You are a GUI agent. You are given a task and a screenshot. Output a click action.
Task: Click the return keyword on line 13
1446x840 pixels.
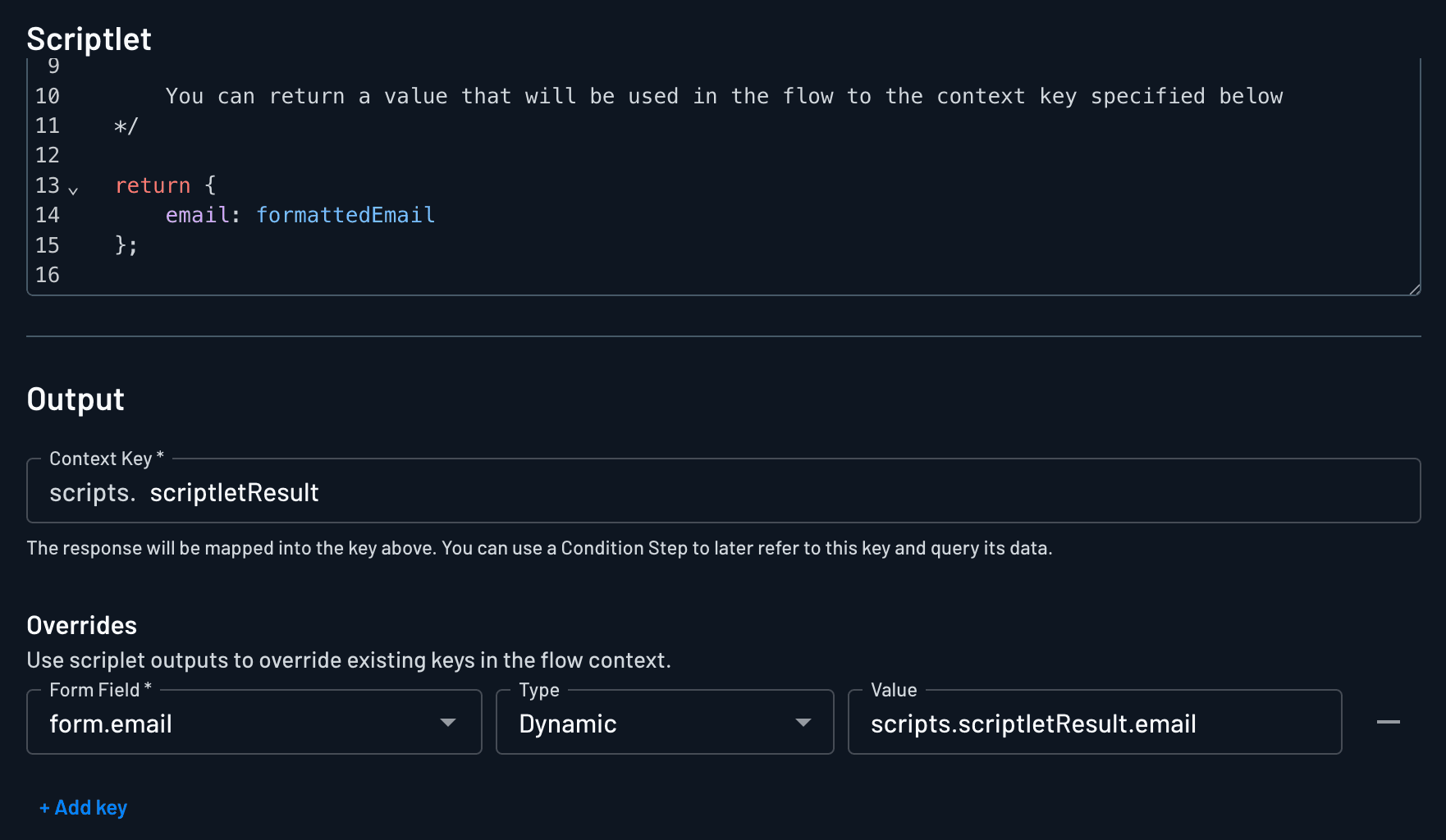[153, 185]
